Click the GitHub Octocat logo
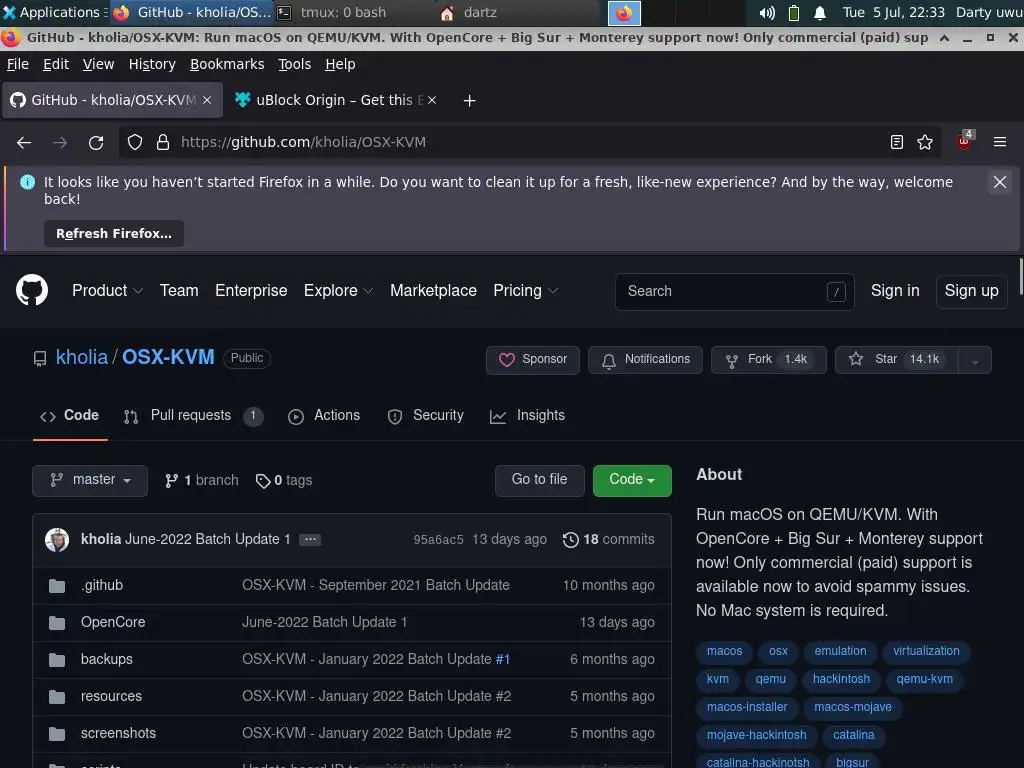The image size is (1024, 768). coord(32,291)
